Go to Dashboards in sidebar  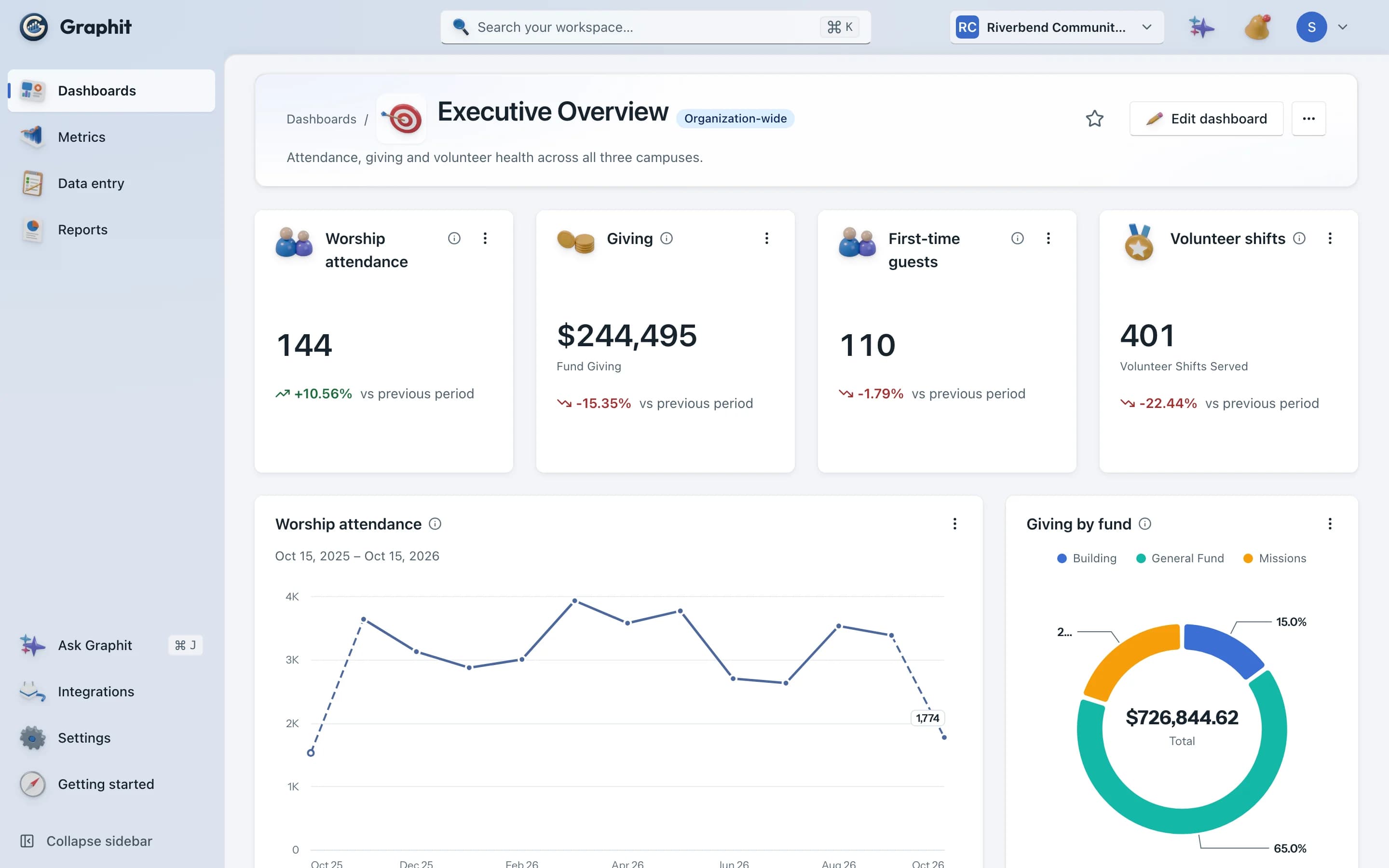point(111,91)
